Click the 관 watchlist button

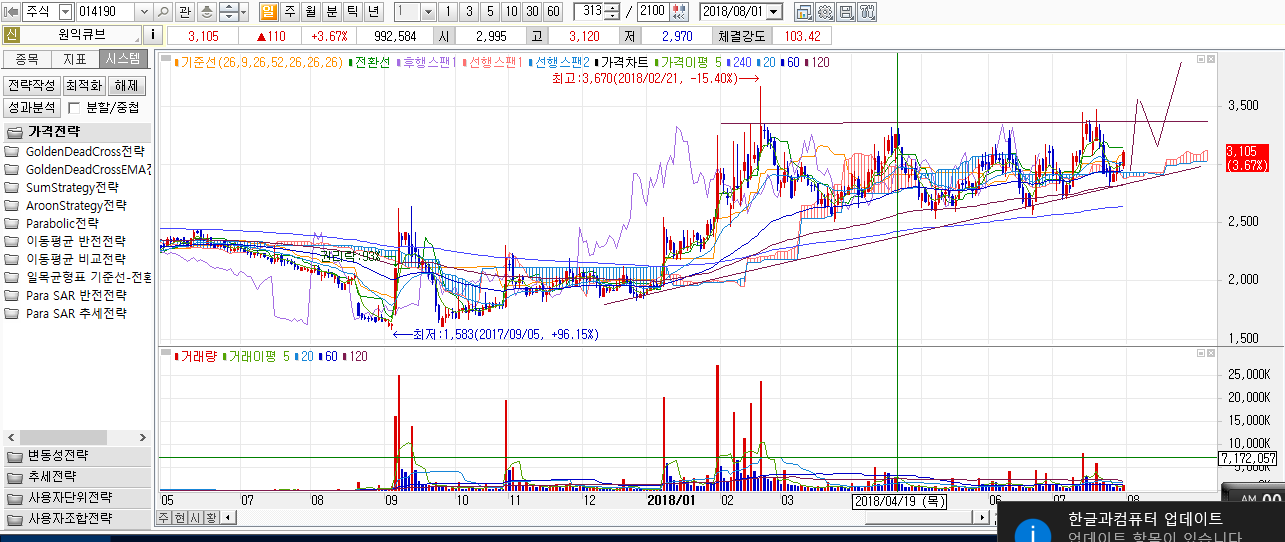tap(185, 12)
